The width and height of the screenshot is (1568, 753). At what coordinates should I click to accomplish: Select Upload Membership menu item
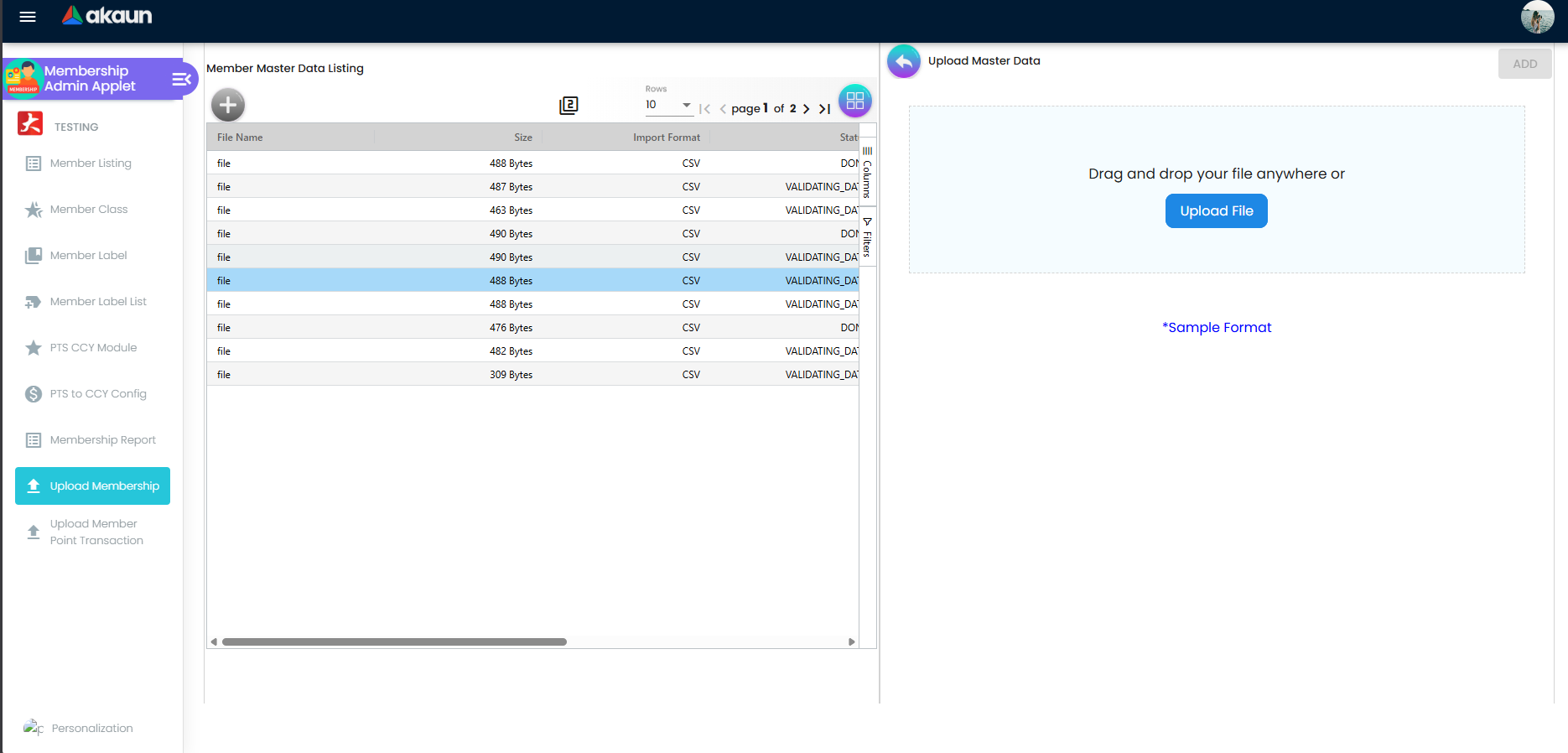(x=92, y=486)
